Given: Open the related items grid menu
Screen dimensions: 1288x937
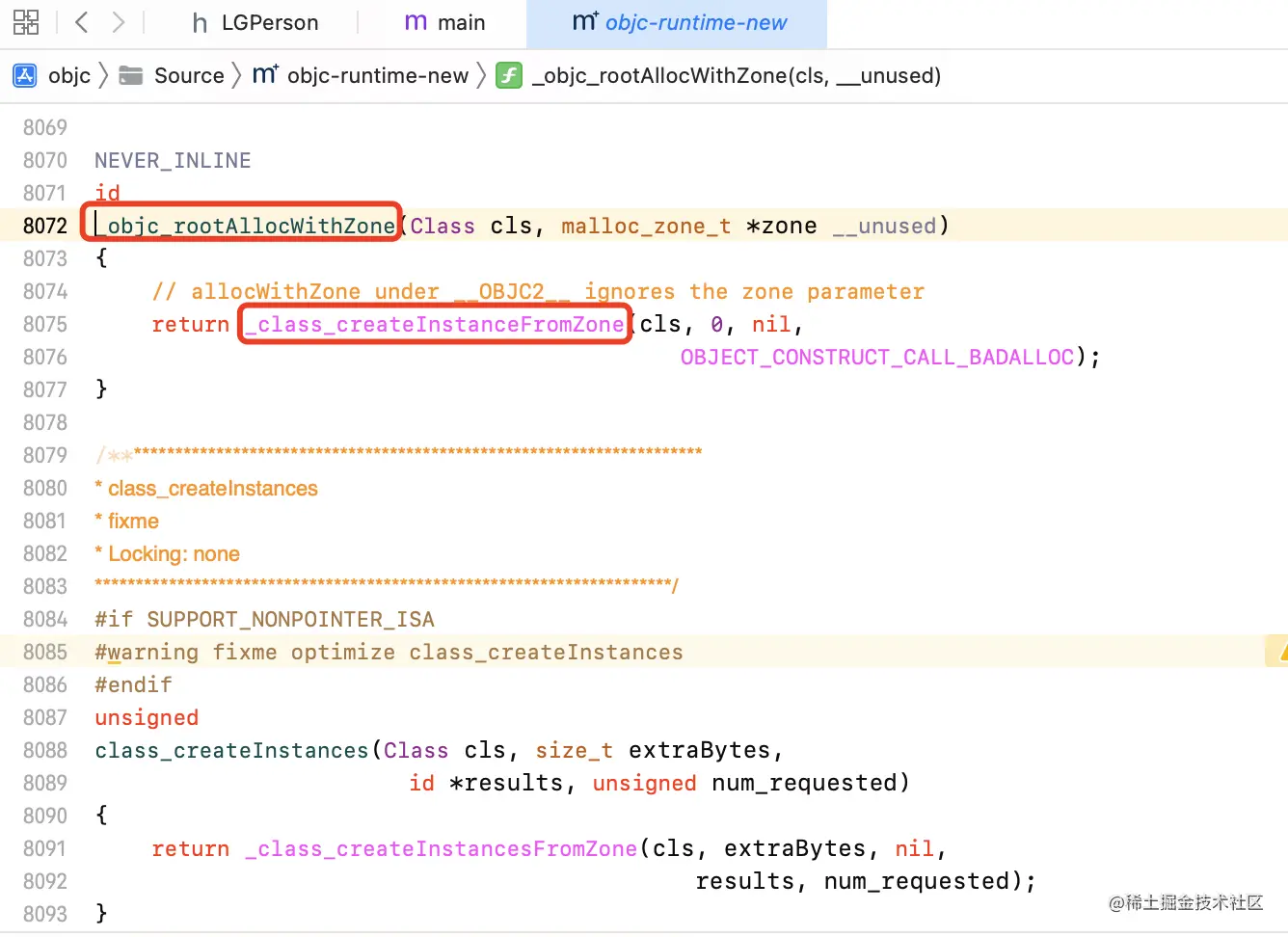Looking at the screenshot, I should tap(26, 22).
